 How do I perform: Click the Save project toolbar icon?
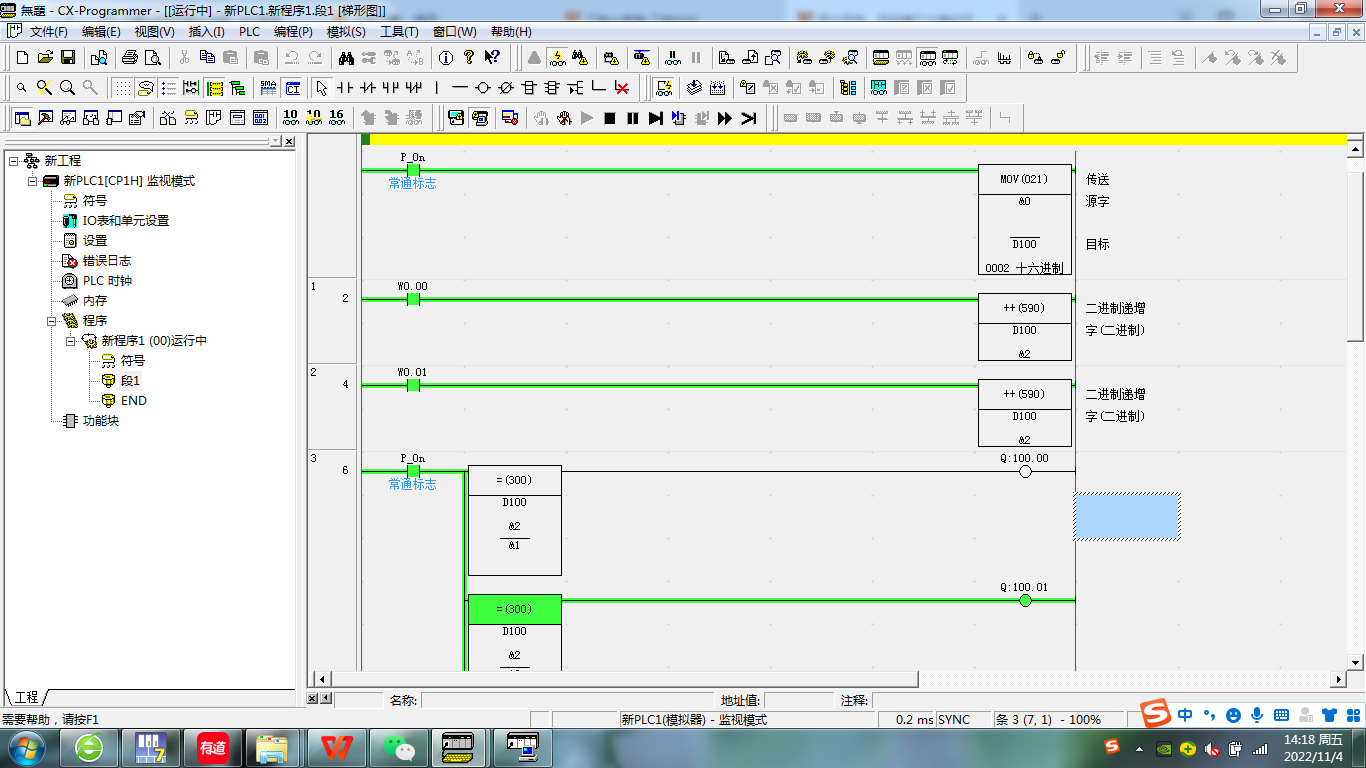point(68,57)
